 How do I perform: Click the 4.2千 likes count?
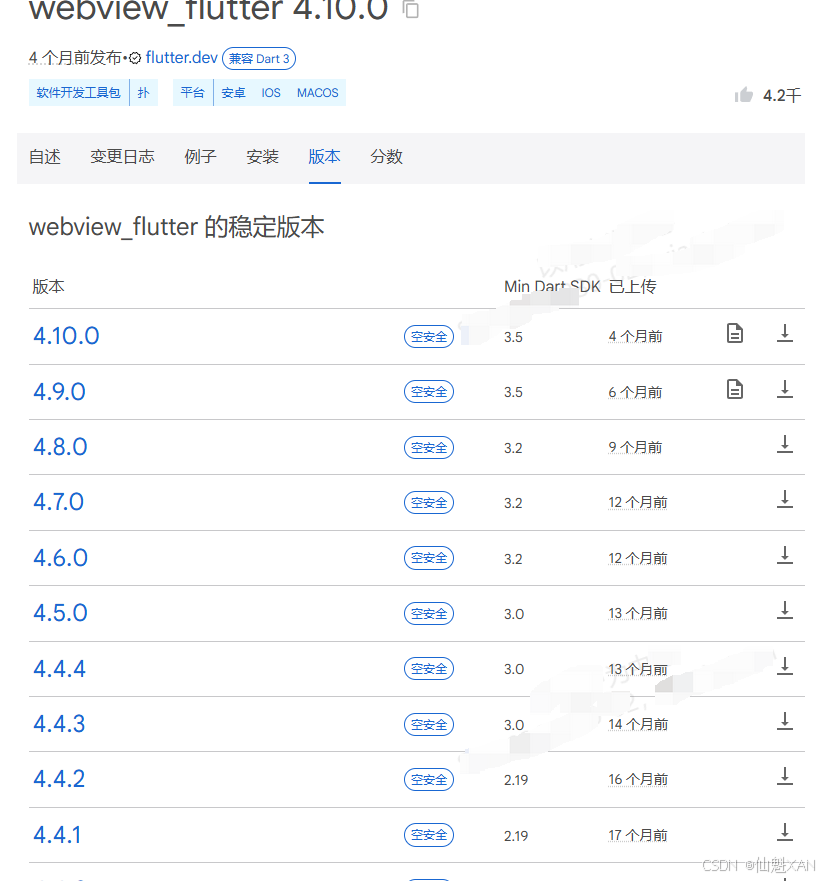(782, 96)
